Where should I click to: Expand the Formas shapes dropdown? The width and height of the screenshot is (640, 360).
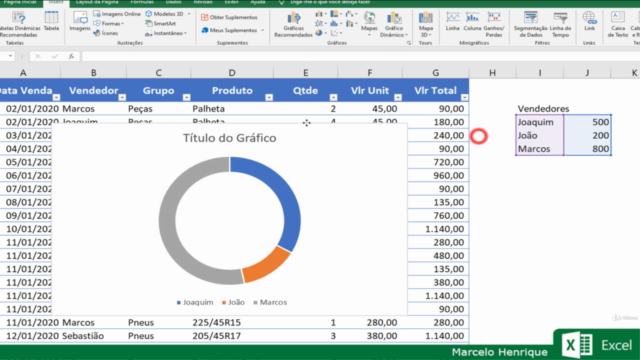(123, 24)
